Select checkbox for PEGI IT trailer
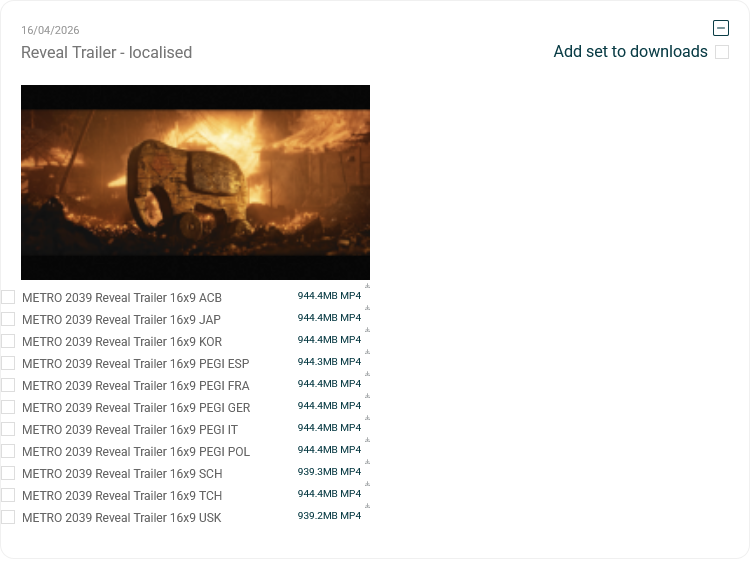 pyautogui.click(x=8, y=429)
